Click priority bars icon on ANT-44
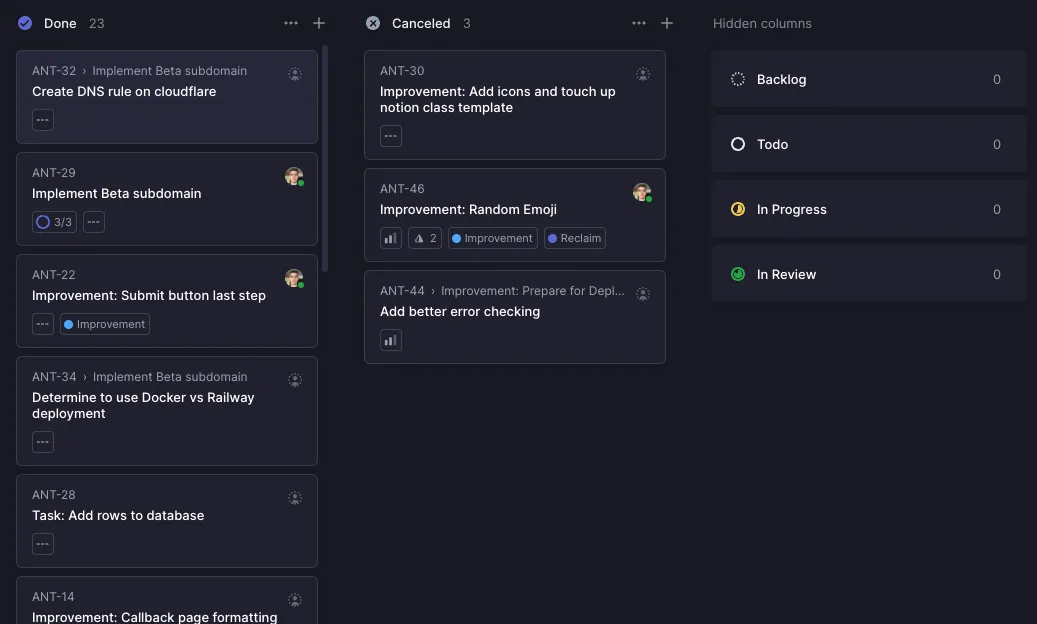The height and width of the screenshot is (624, 1037). [391, 341]
